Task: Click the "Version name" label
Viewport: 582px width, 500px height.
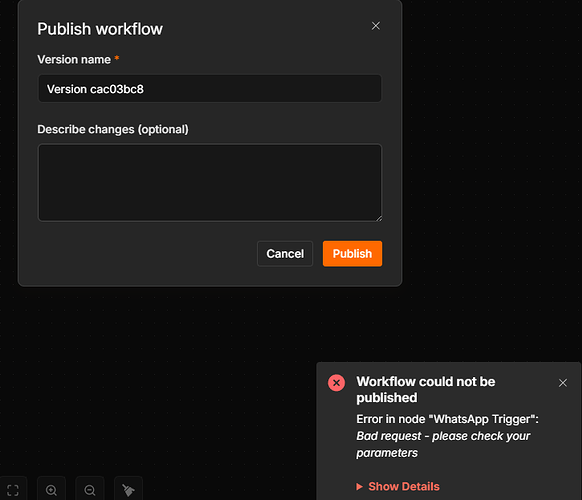Action: [x=74, y=59]
